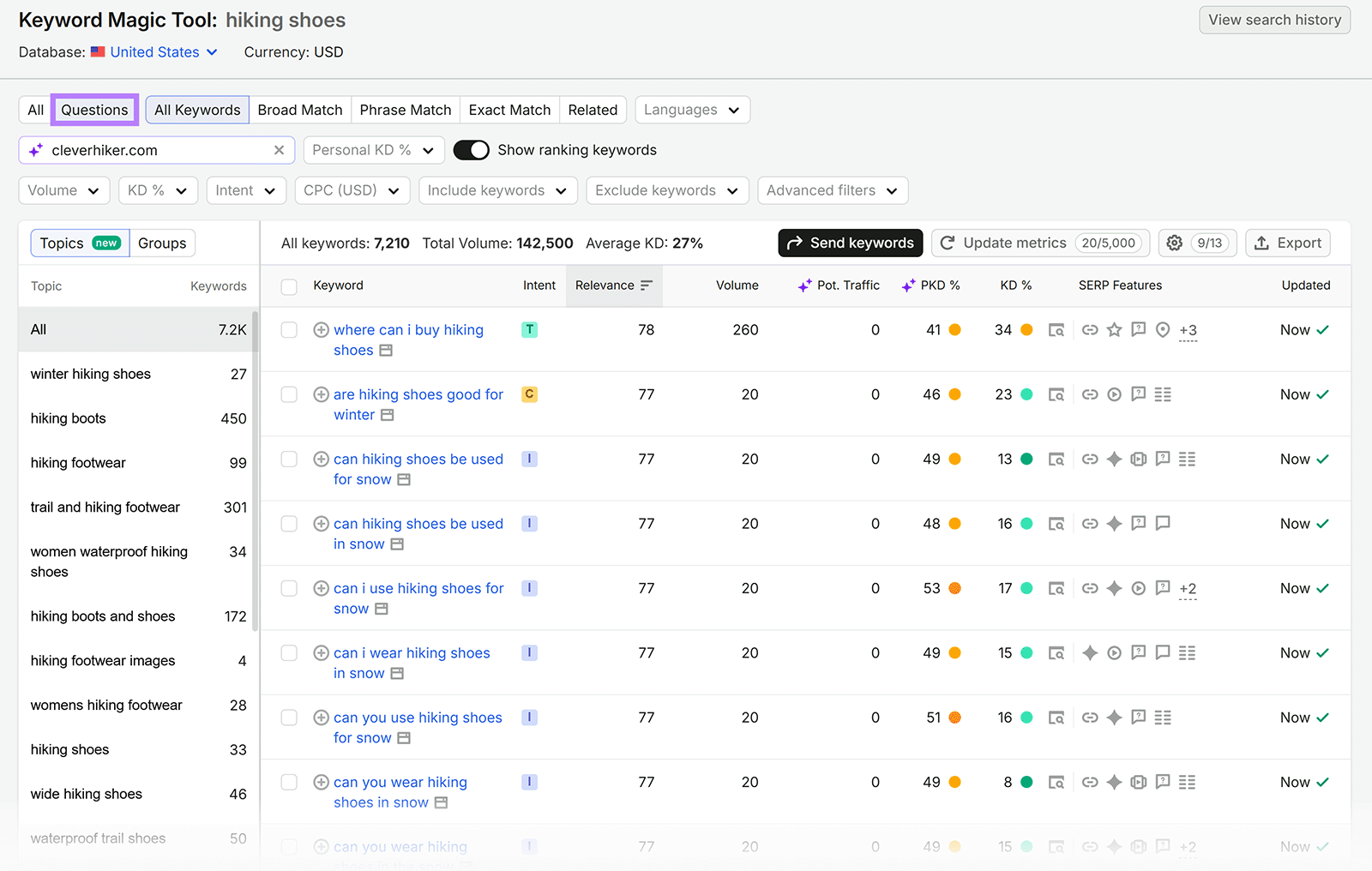Open SERP snapshot icon for 'can you use hiking shoes for snow'

tap(1056, 718)
